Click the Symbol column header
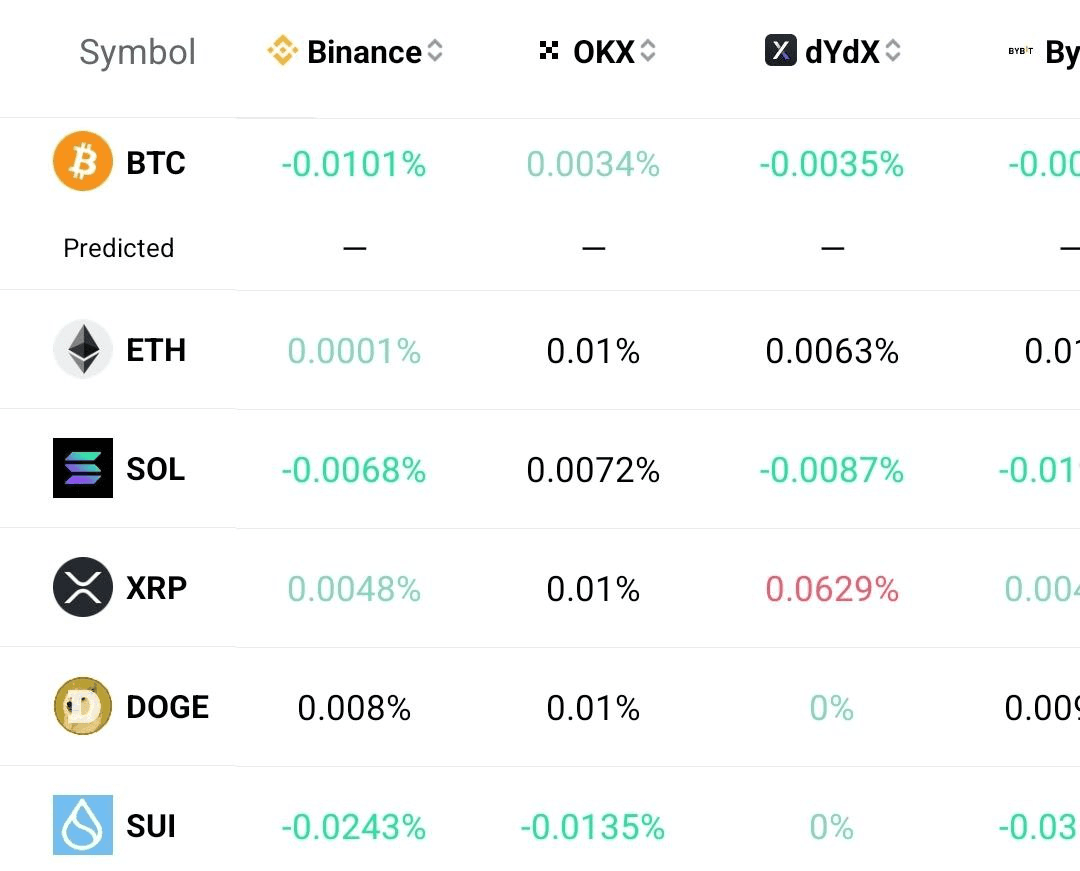The height and width of the screenshot is (871, 1080). (x=137, y=52)
